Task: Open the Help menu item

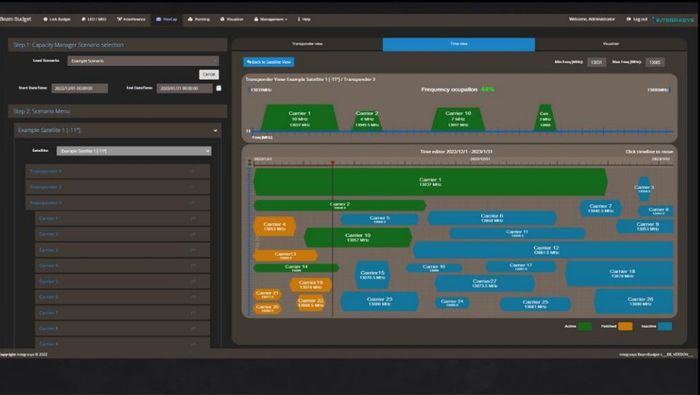Action: [304, 19]
